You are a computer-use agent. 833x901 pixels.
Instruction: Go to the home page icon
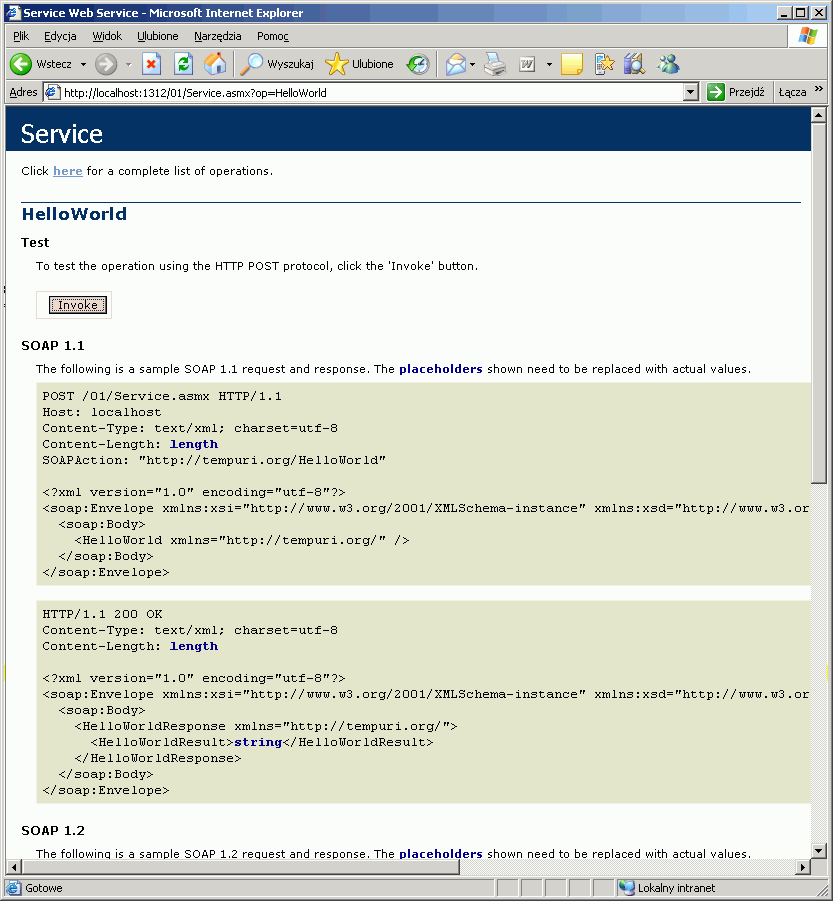(215, 64)
